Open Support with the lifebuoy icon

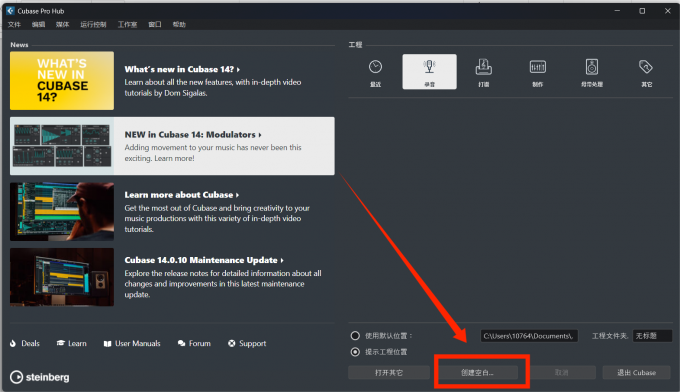[247, 343]
